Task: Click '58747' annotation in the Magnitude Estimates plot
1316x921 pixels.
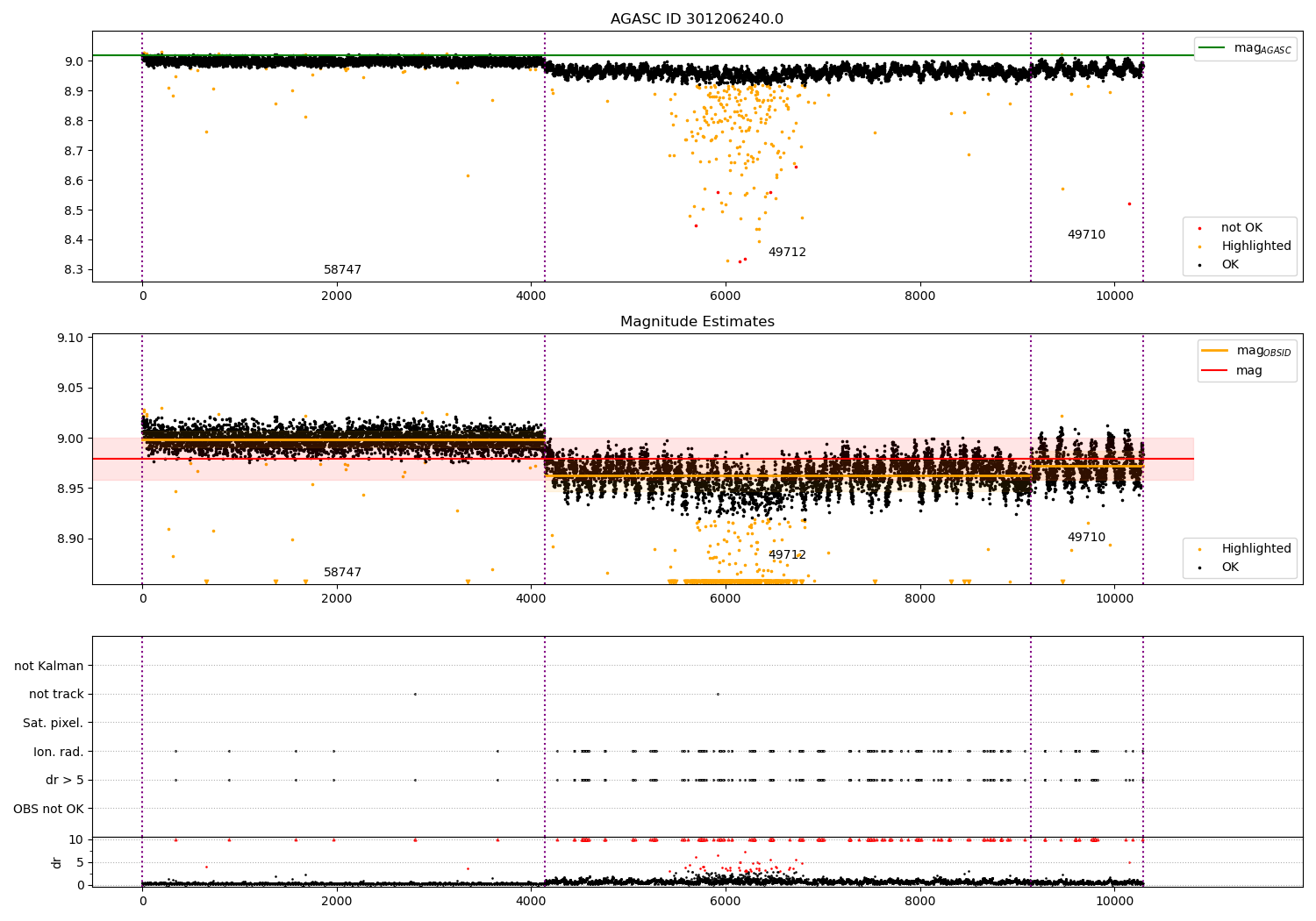Action: [x=342, y=573]
